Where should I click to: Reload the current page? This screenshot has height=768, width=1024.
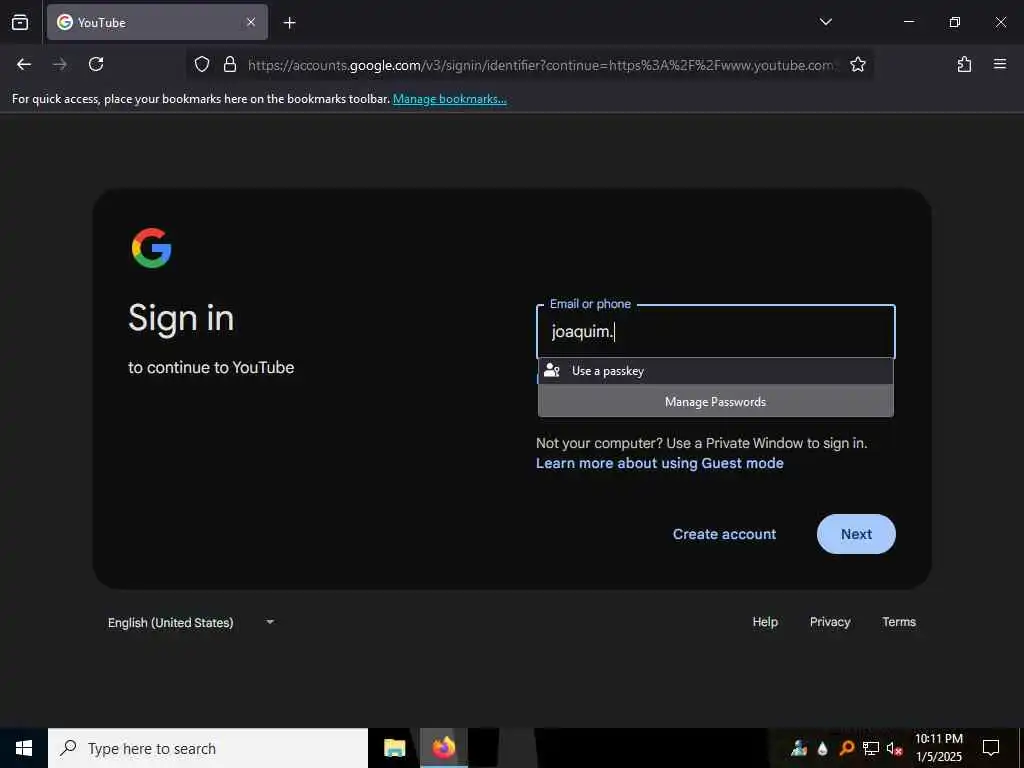tap(96, 64)
